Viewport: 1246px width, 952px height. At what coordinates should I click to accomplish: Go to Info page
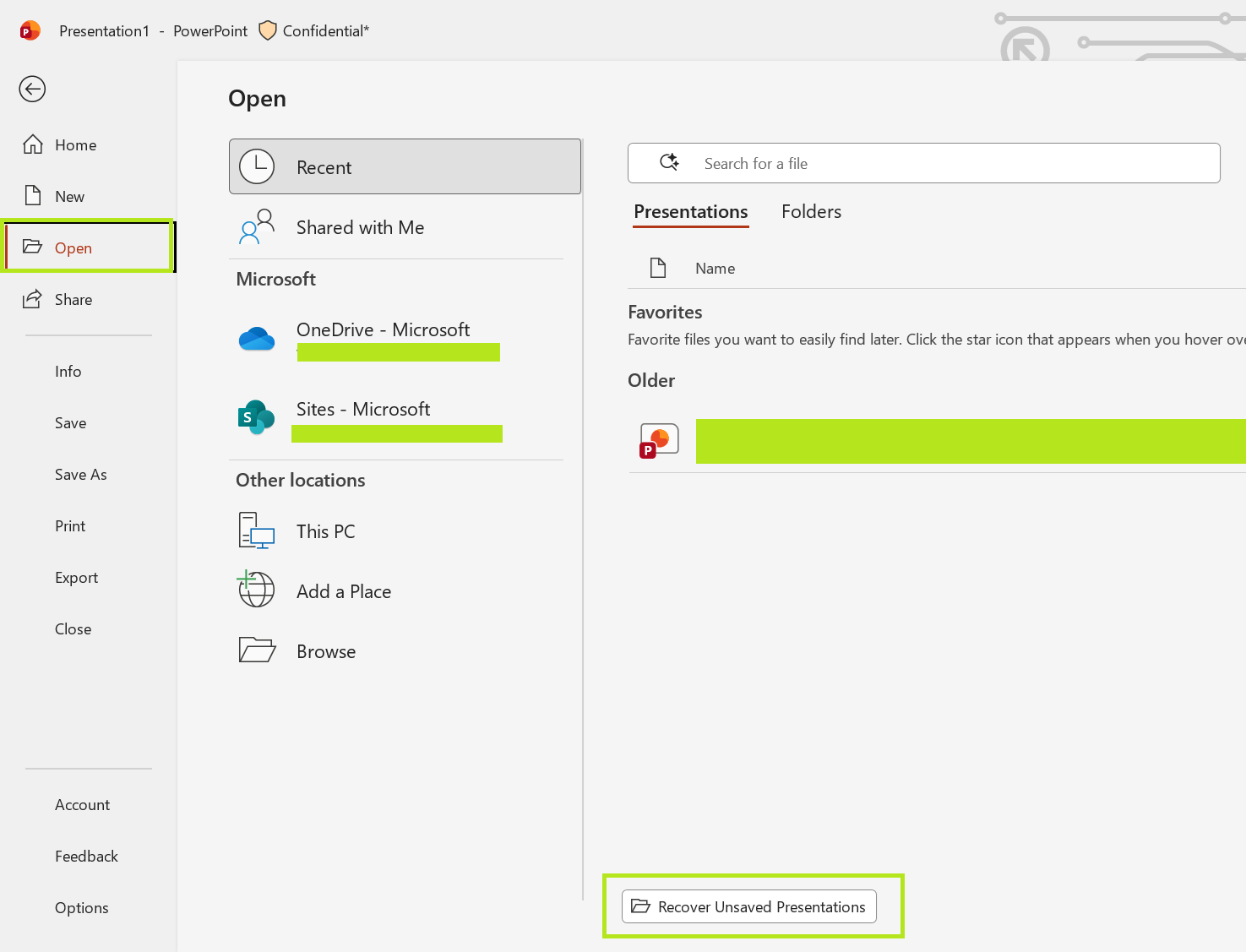click(89, 372)
